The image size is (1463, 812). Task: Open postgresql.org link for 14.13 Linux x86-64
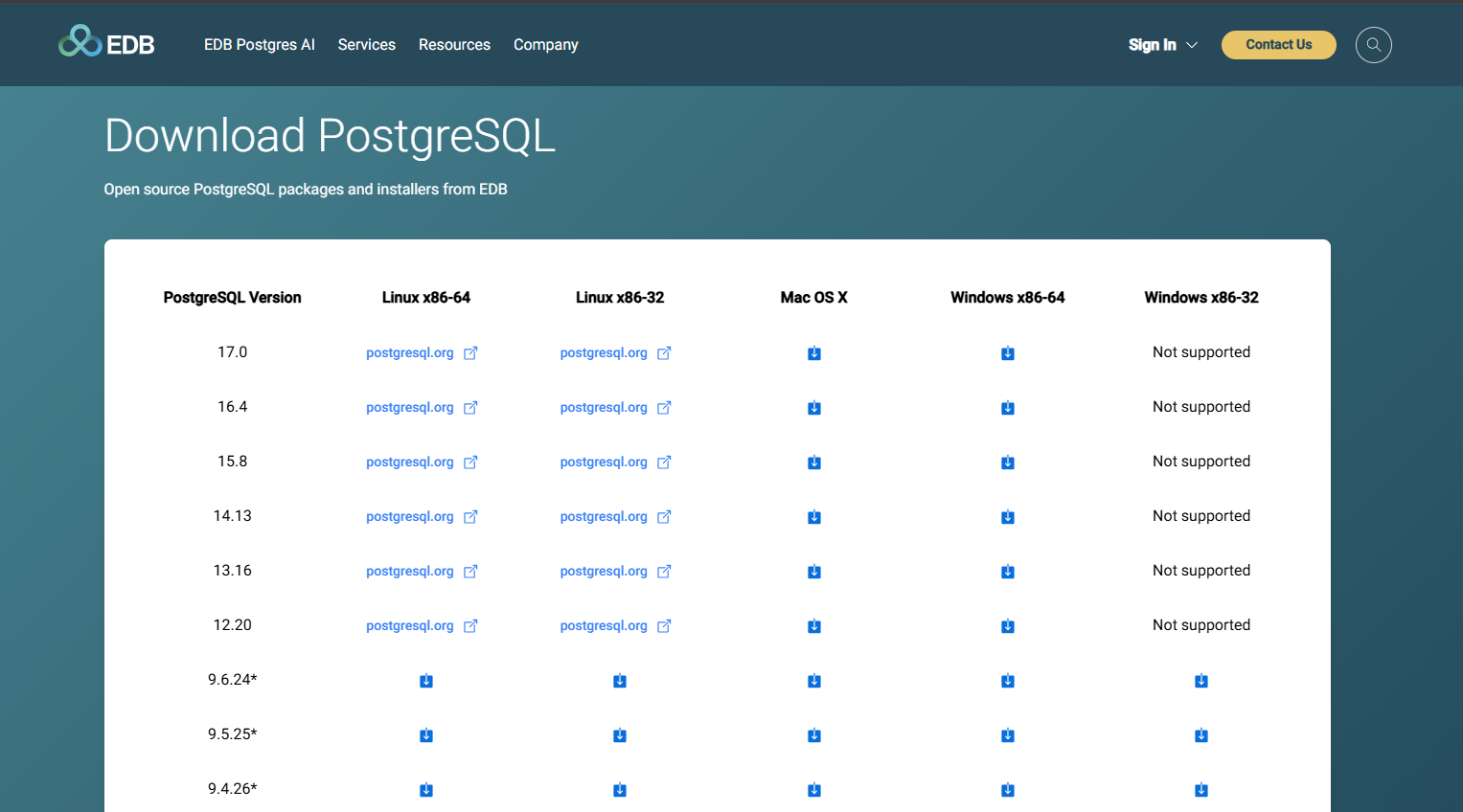[x=422, y=517]
